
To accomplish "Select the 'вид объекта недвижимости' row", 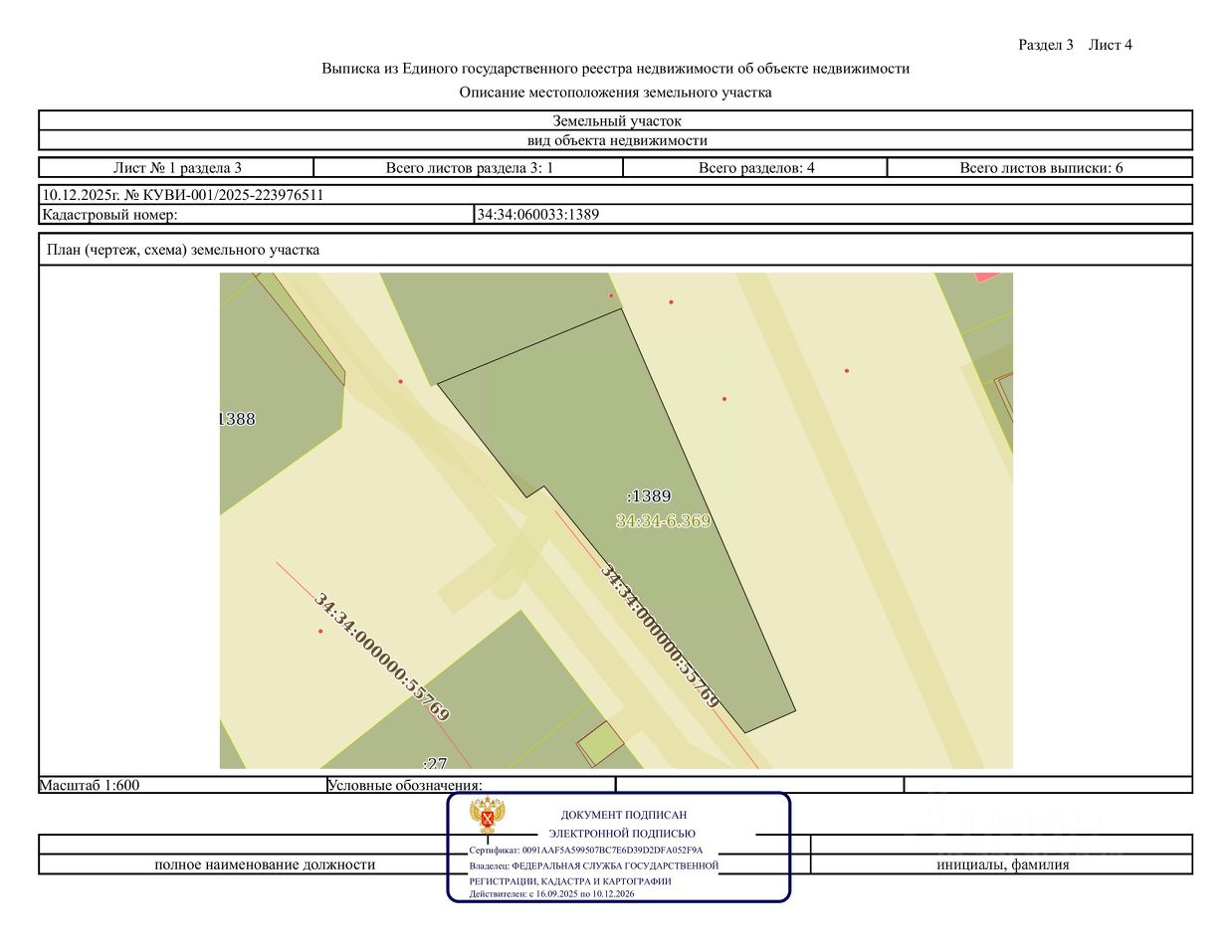I will (616, 140).
